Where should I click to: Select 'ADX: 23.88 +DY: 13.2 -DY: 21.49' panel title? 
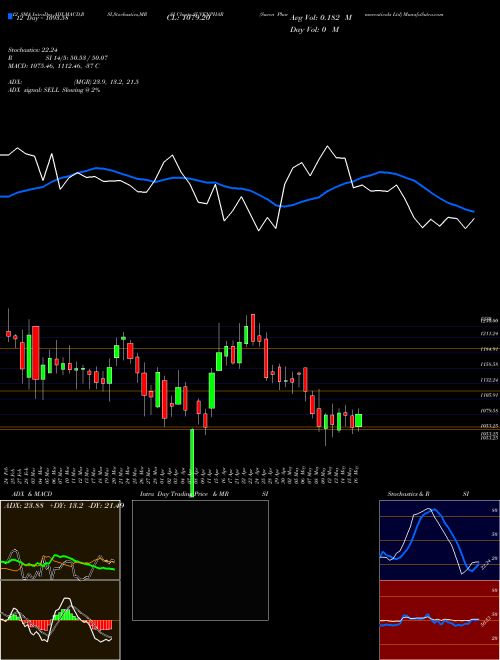(64, 505)
